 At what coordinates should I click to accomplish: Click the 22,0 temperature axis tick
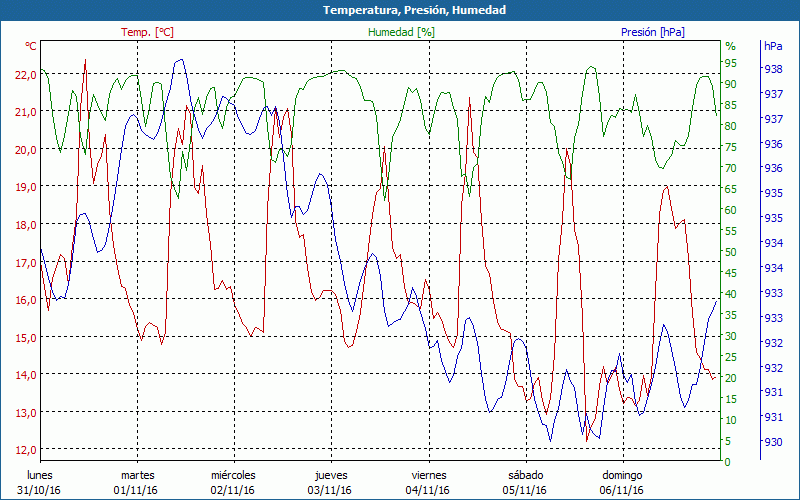coord(25,74)
